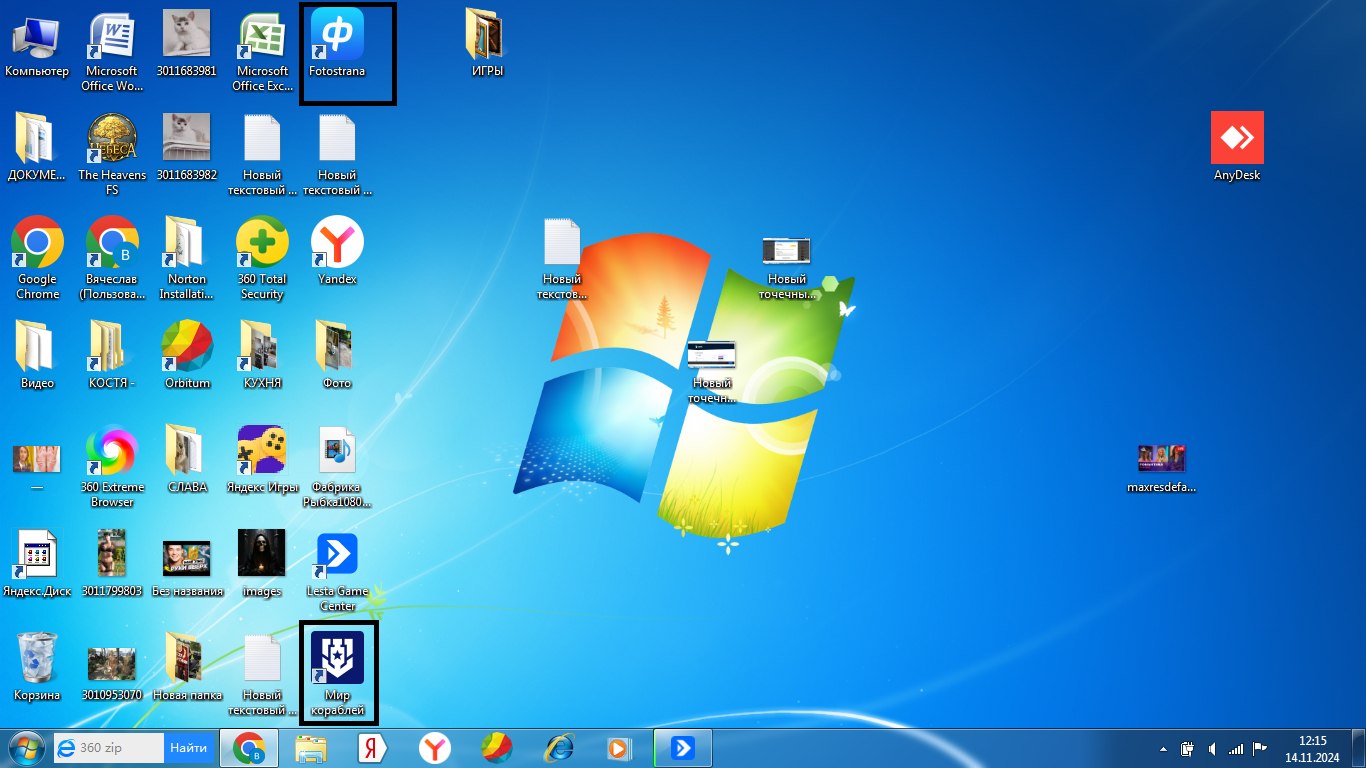
Task: Select the images skull picture file
Action: pyautogui.click(x=262, y=564)
